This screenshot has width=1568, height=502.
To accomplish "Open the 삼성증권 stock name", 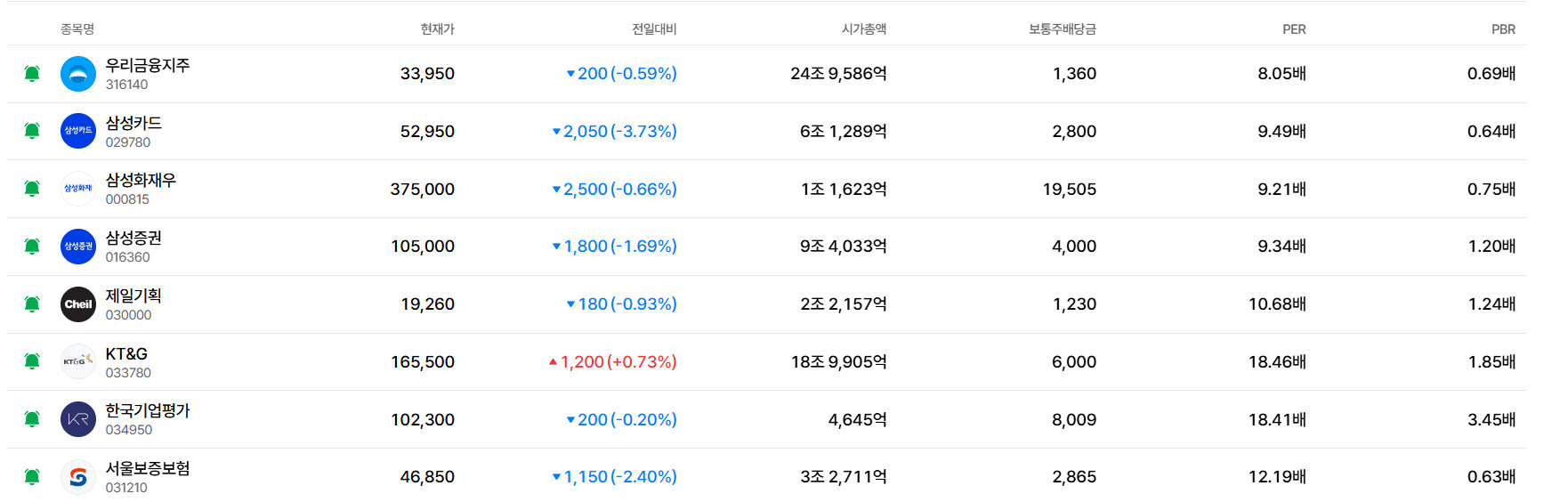I will 133,238.
